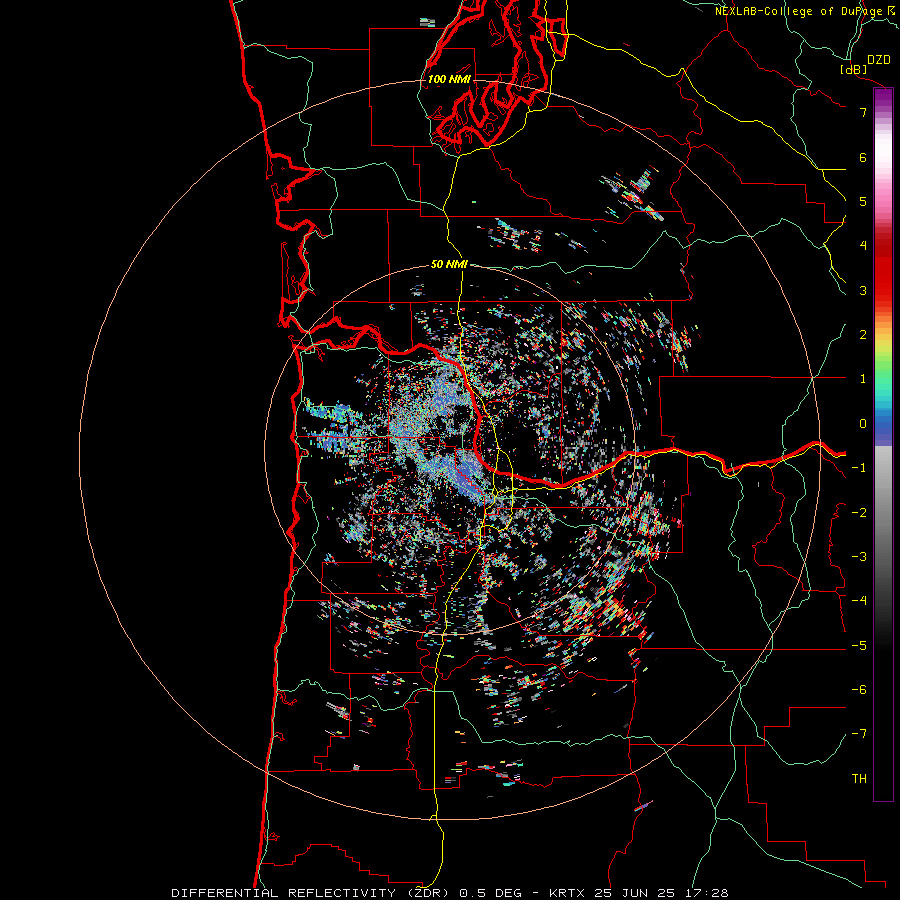
Task: Click the 2 dB label on the color scale
Action: [x=863, y=335]
